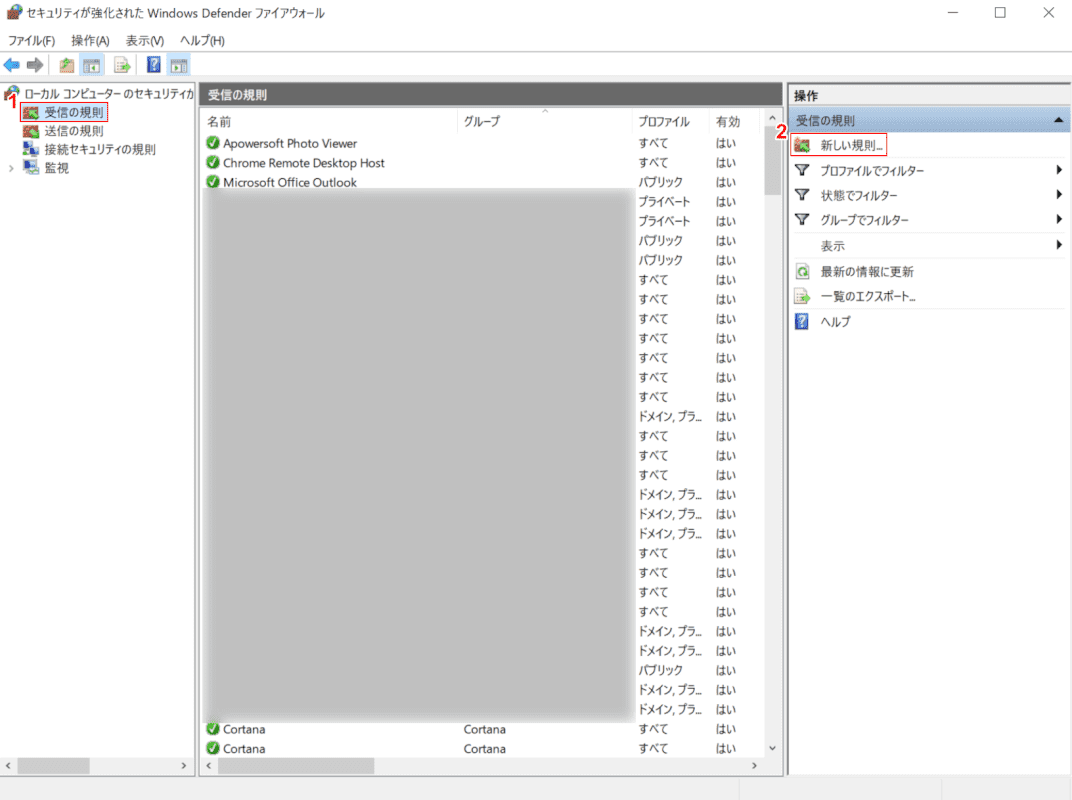Click 最新の情報に更新 action
The image size is (1072, 800).
[867, 271]
